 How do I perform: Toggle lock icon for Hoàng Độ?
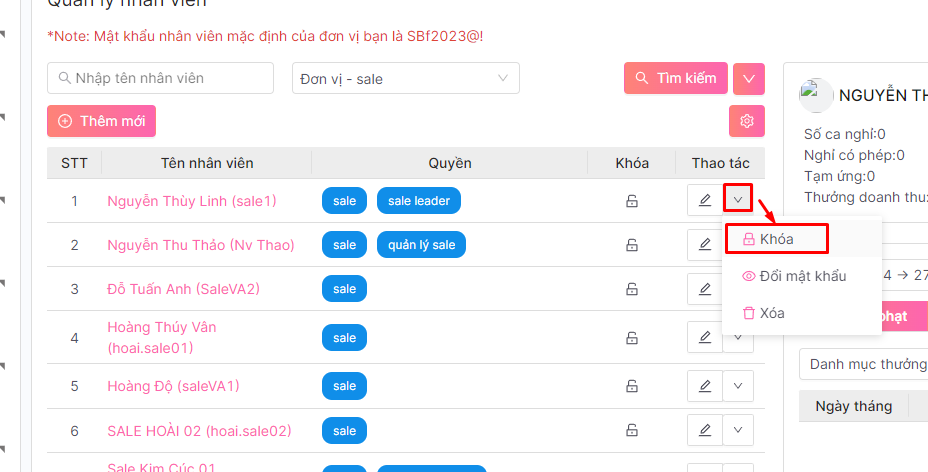[632, 386]
